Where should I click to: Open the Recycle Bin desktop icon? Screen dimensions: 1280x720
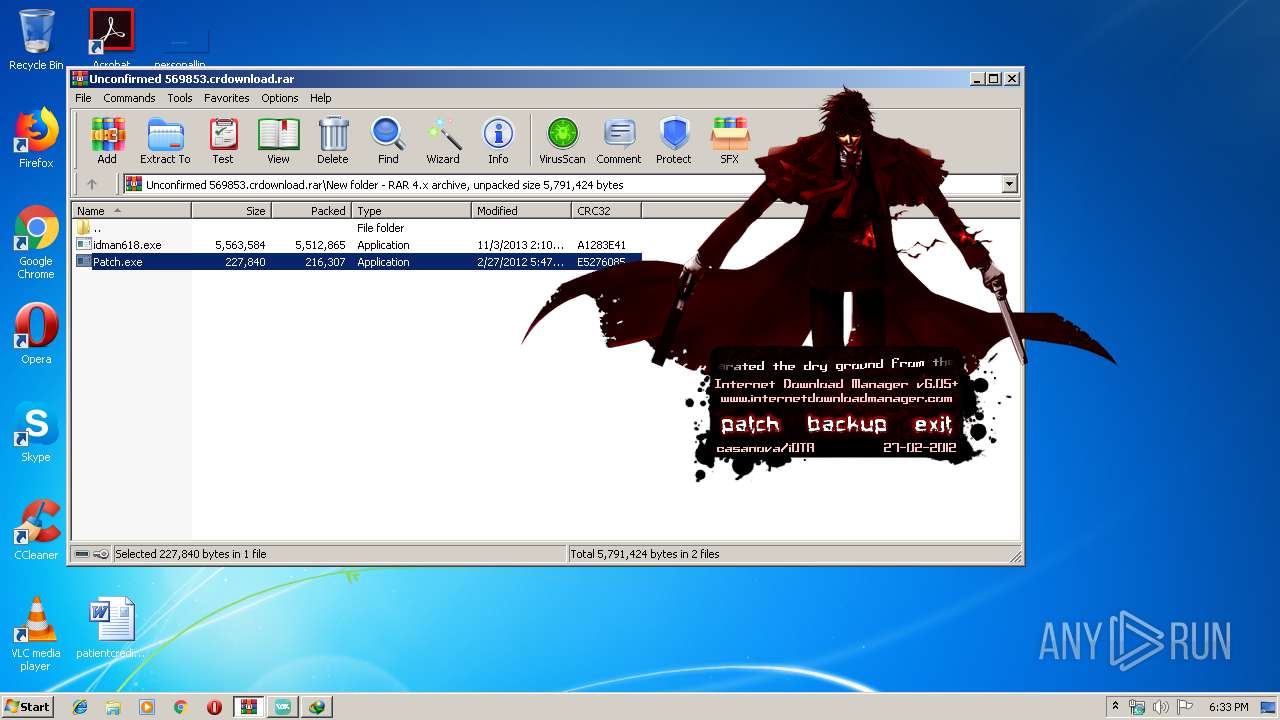click(36, 40)
